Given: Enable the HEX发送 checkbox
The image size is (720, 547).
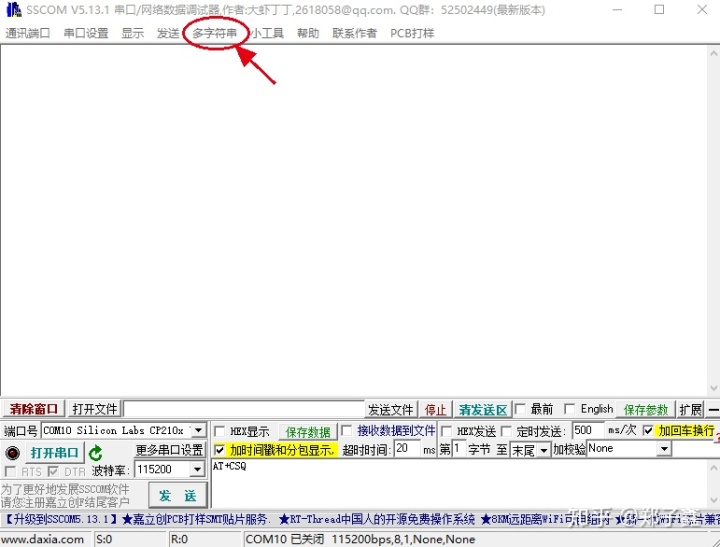Looking at the screenshot, I should (446, 431).
